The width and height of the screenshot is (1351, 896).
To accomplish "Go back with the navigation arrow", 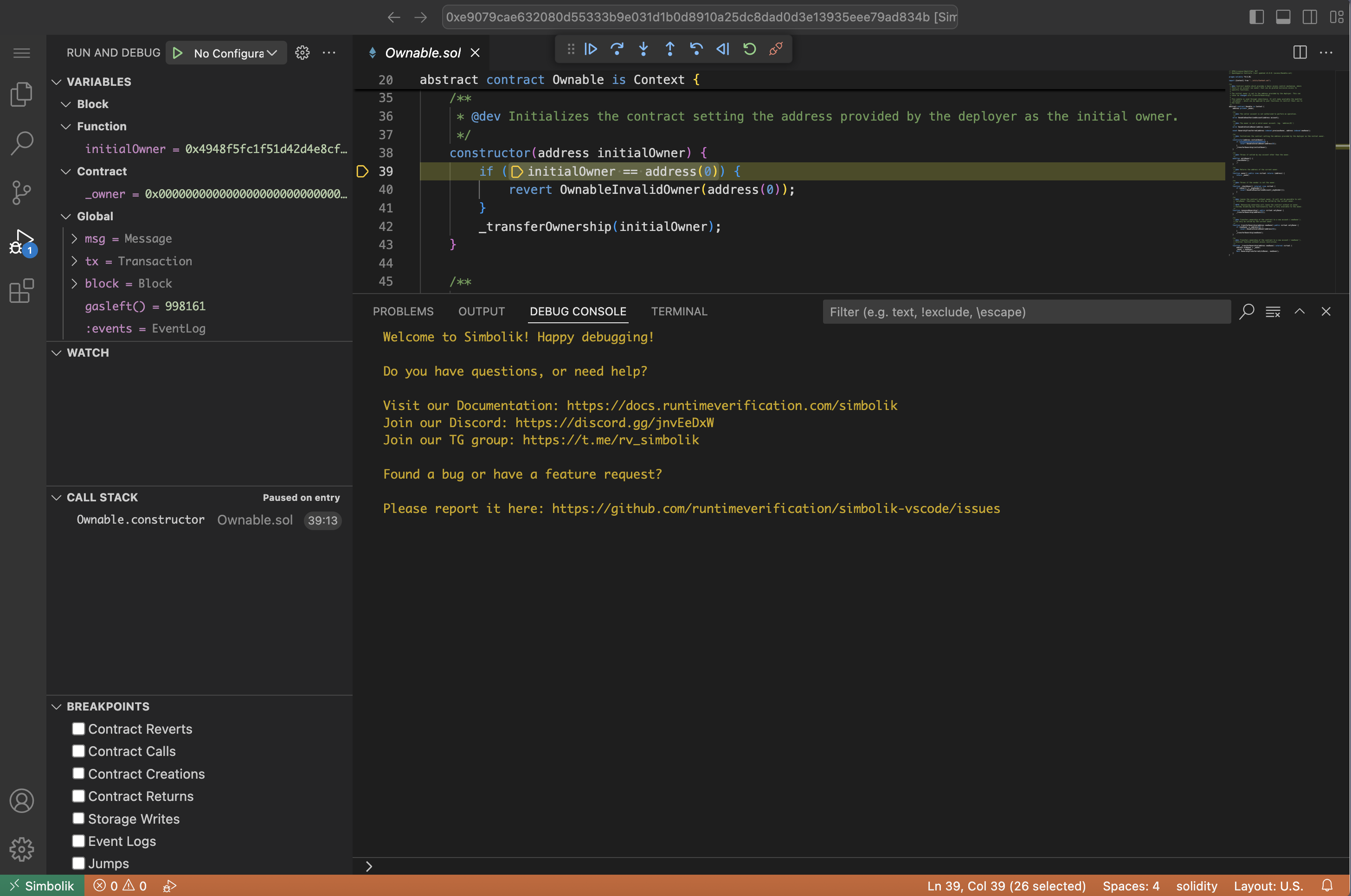I will tap(394, 17).
